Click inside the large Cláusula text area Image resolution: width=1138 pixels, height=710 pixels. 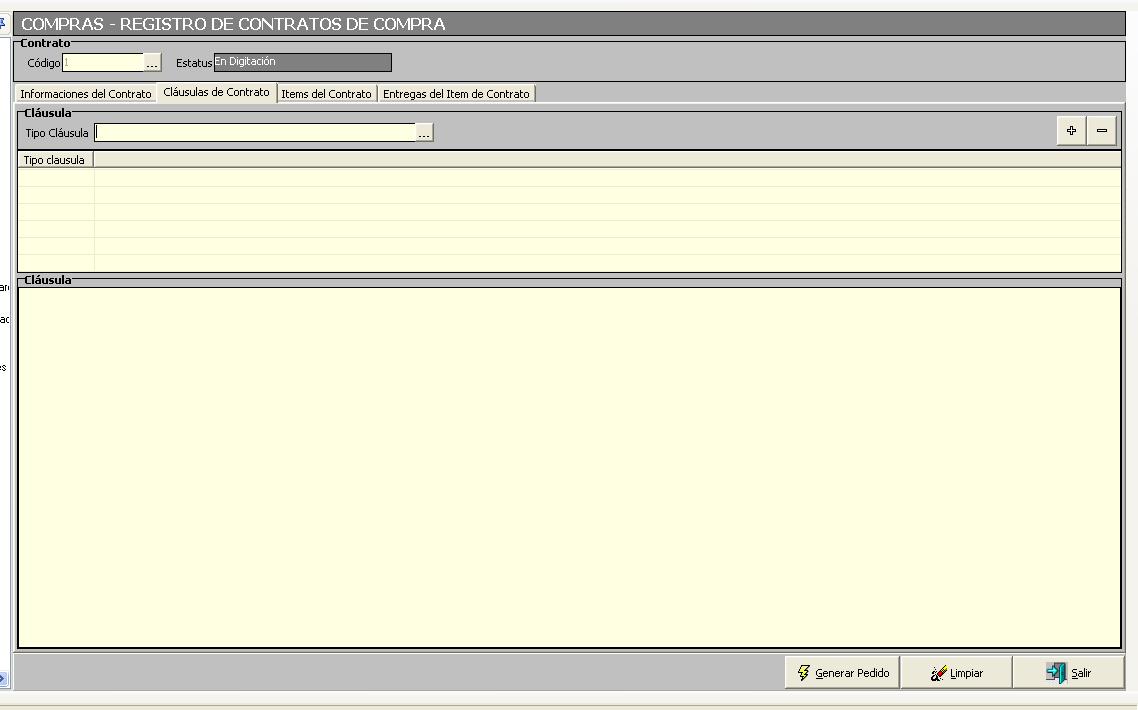(x=569, y=467)
